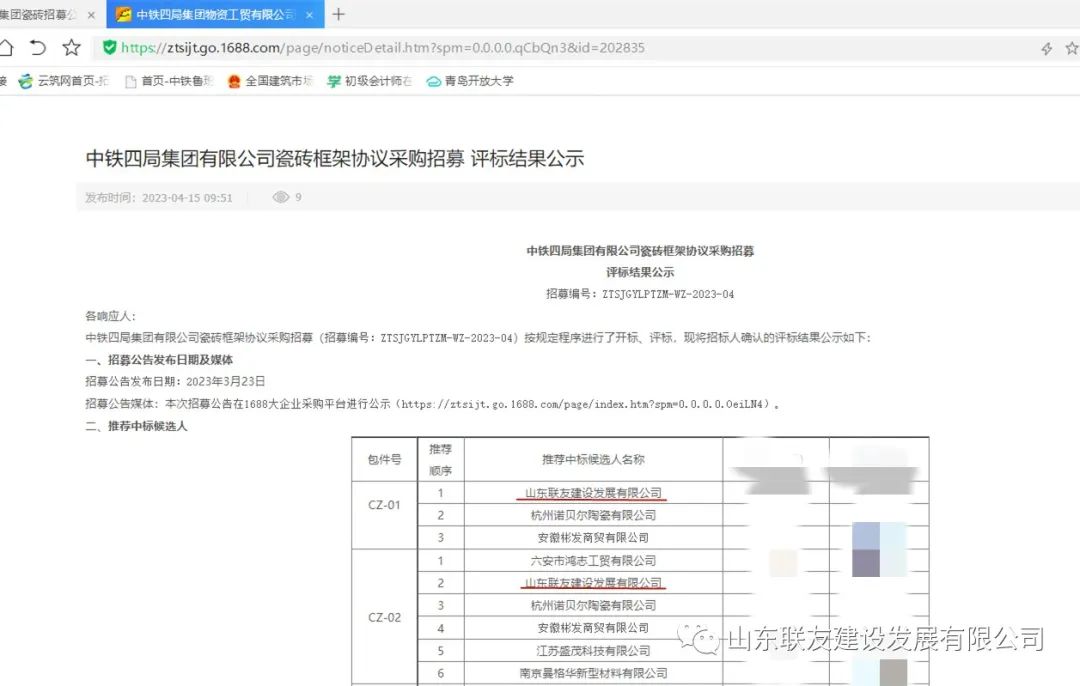Click the heading 二、推荐中标候选人
This screenshot has width=1080, height=686.
(136, 426)
